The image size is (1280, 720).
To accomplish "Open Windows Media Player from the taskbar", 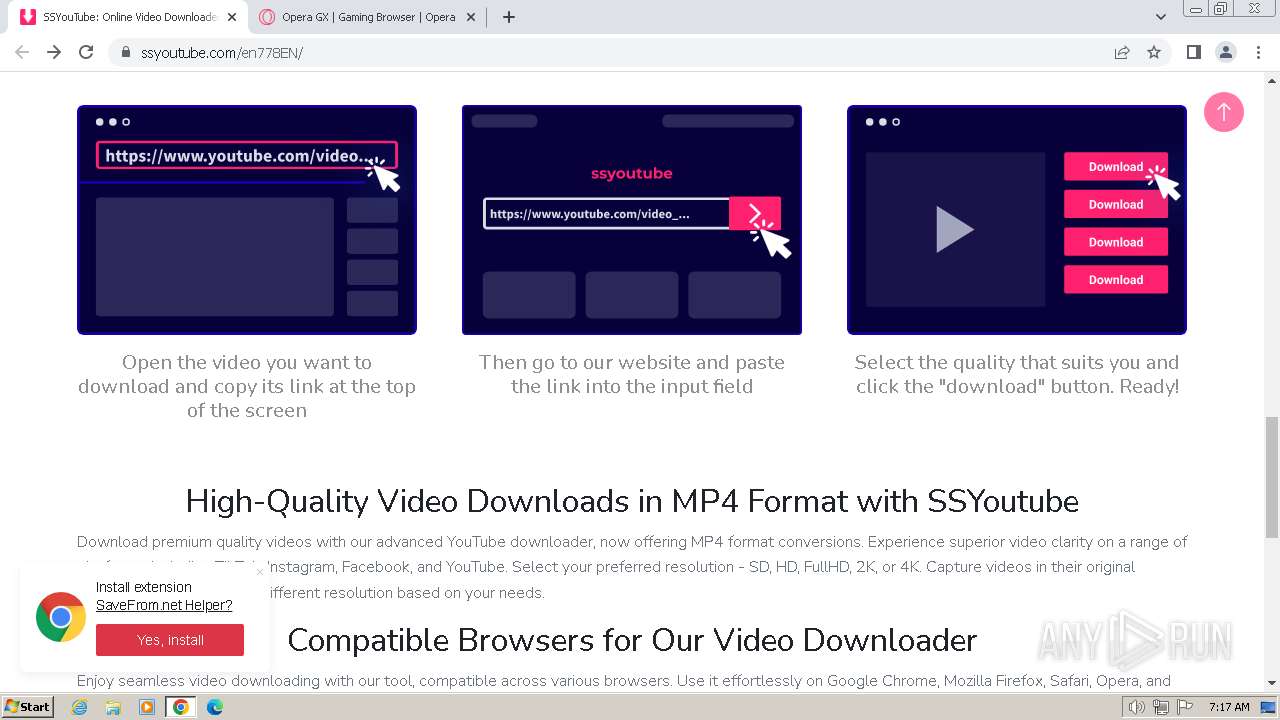I will pyautogui.click(x=147, y=707).
